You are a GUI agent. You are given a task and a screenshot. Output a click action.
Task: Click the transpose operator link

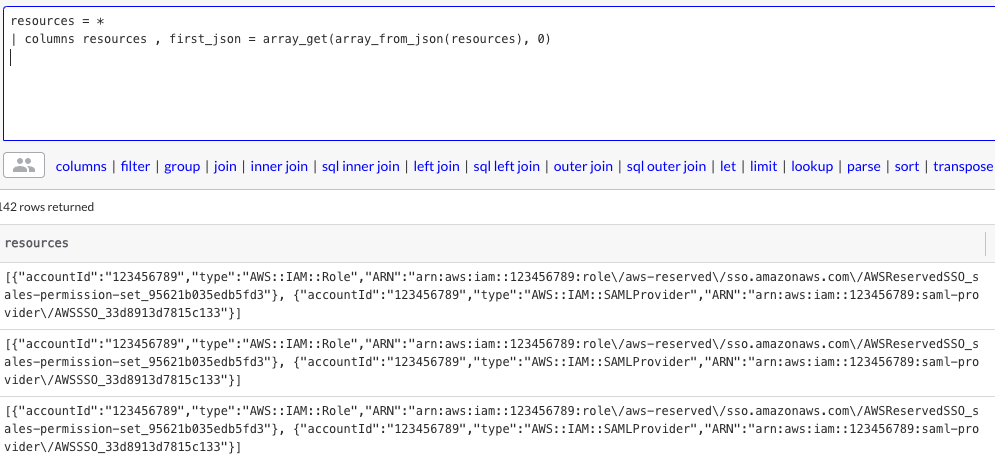(x=962, y=167)
